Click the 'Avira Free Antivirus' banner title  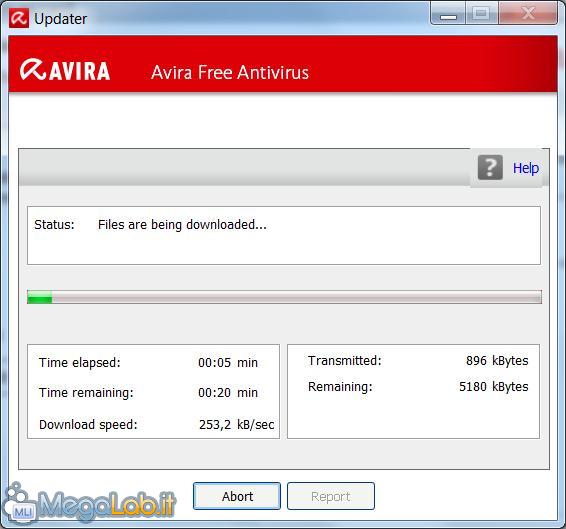230,72
